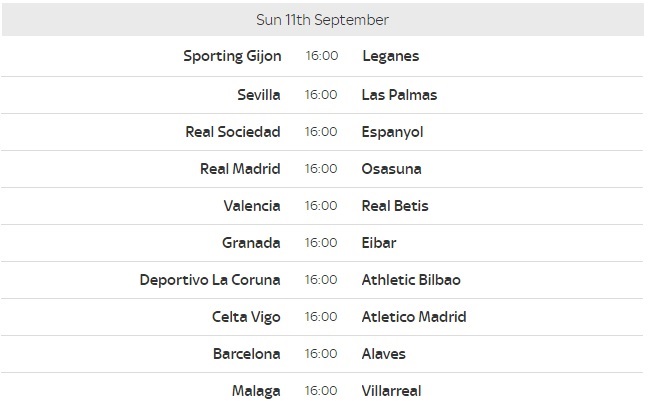Click Eibar in the fixture list

pyautogui.click(x=380, y=242)
